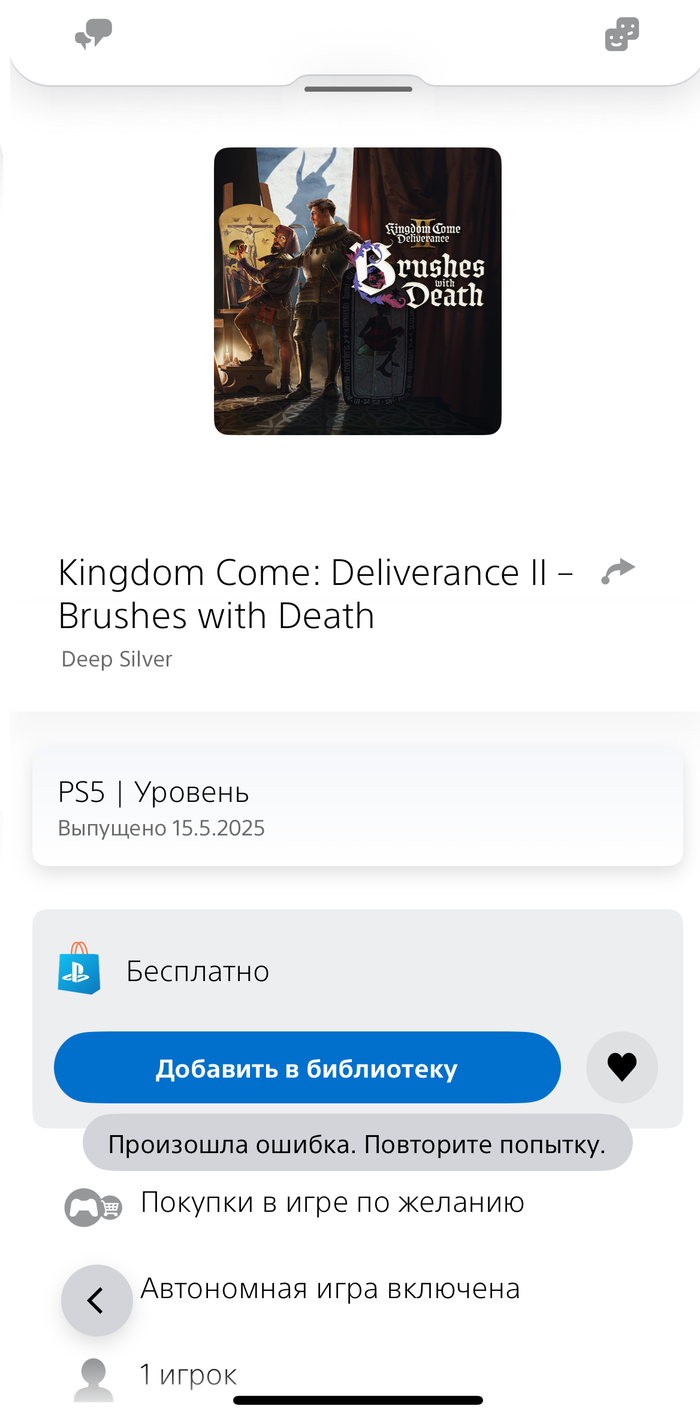Viewport: 700px width, 1412px height.
Task: Tap the 1 игрок label
Action: pyautogui.click(x=188, y=1375)
